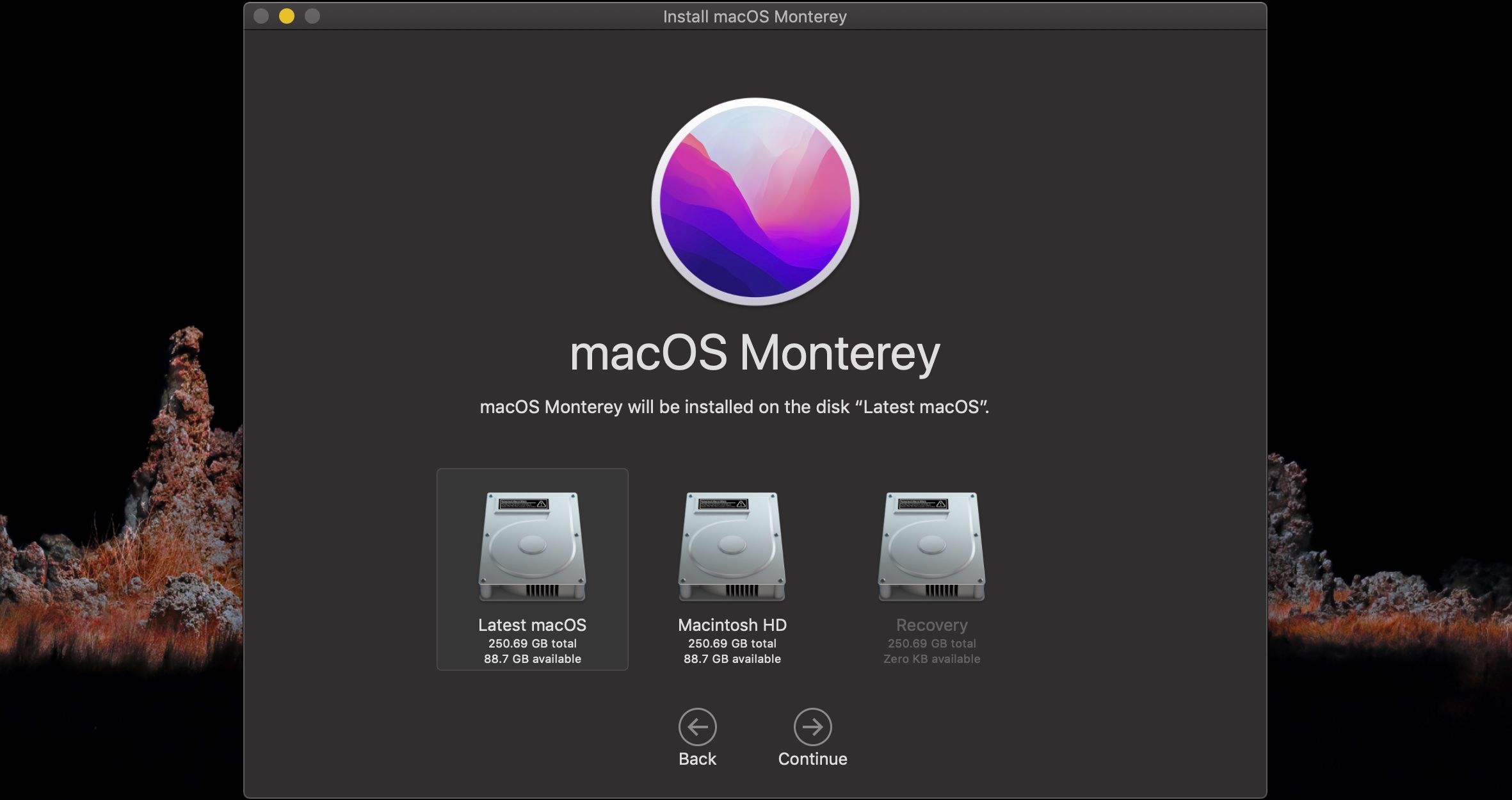The width and height of the screenshot is (1512, 800).
Task: Click the "Macintosh HD" disk name
Action: coord(732,624)
